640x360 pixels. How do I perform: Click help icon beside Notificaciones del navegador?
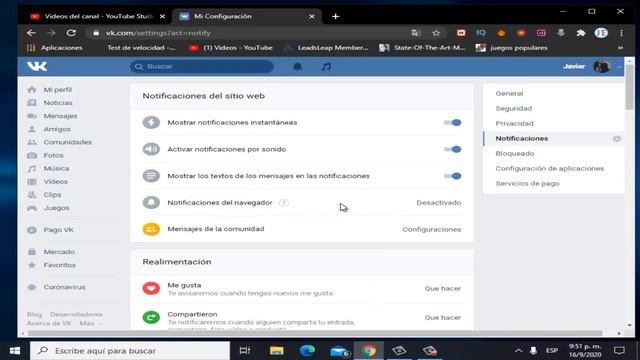click(284, 202)
